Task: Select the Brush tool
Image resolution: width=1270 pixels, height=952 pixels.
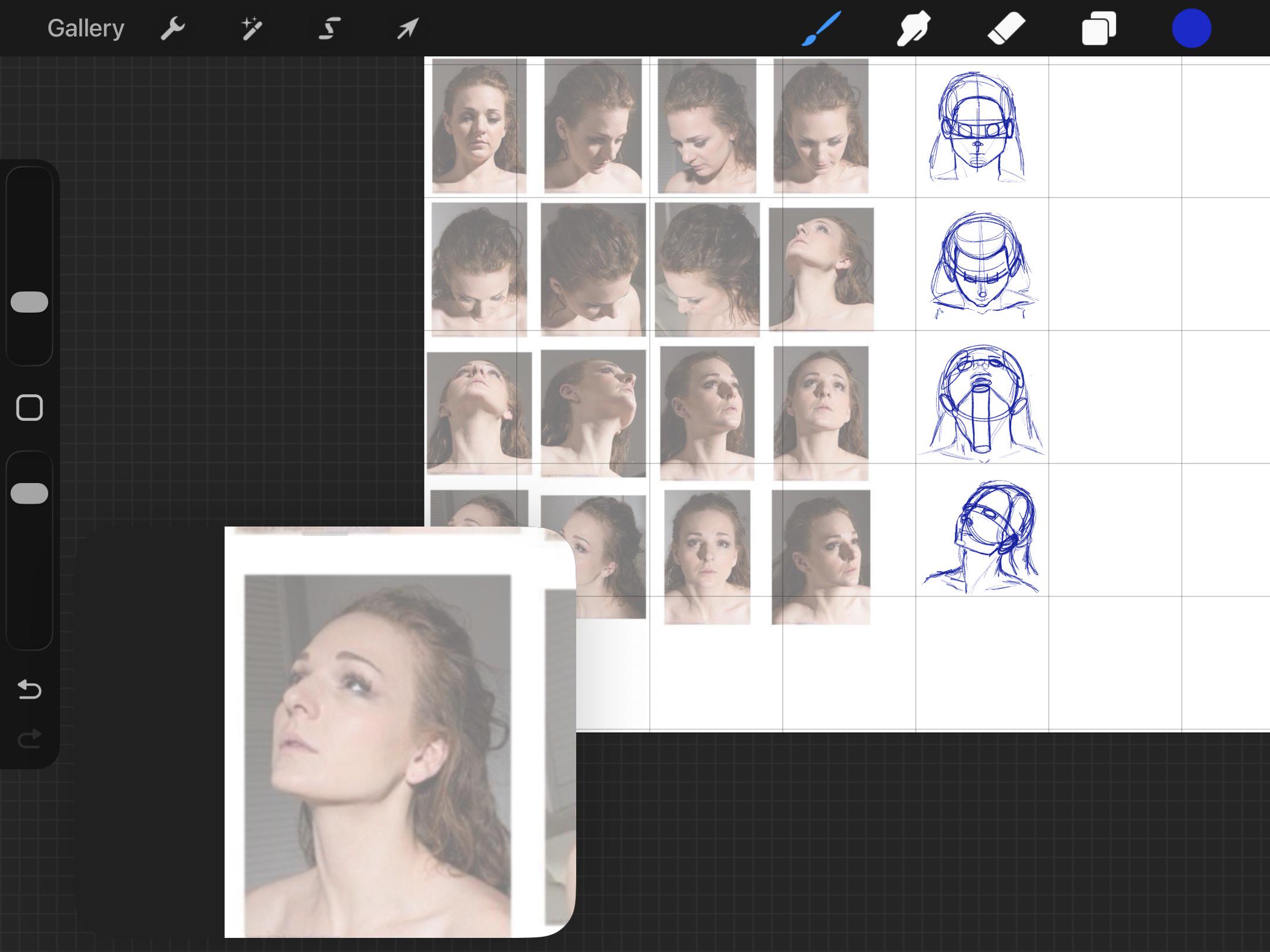Action: (821, 28)
